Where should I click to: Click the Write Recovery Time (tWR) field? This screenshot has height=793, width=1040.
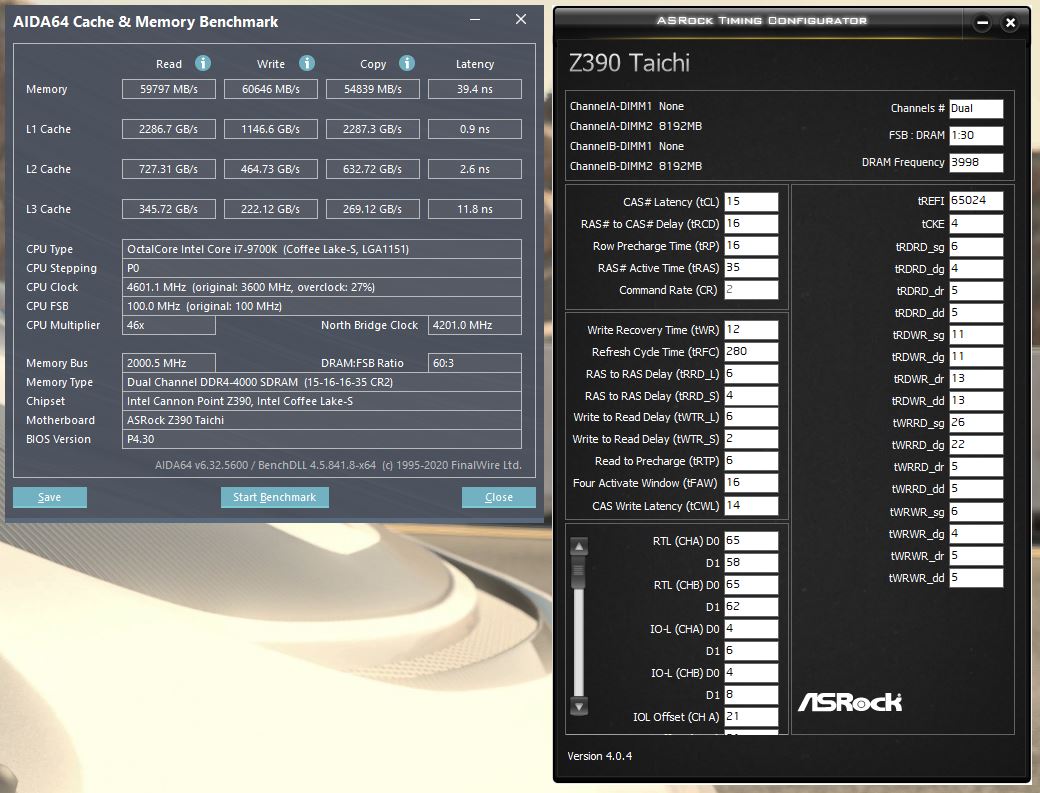(751, 330)
